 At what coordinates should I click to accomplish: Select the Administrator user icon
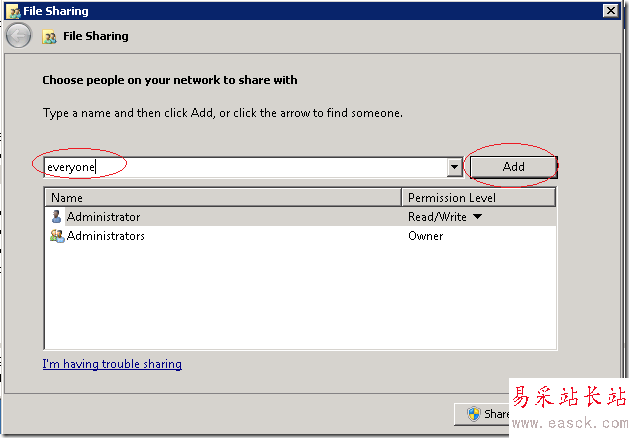tap(57, 217)
